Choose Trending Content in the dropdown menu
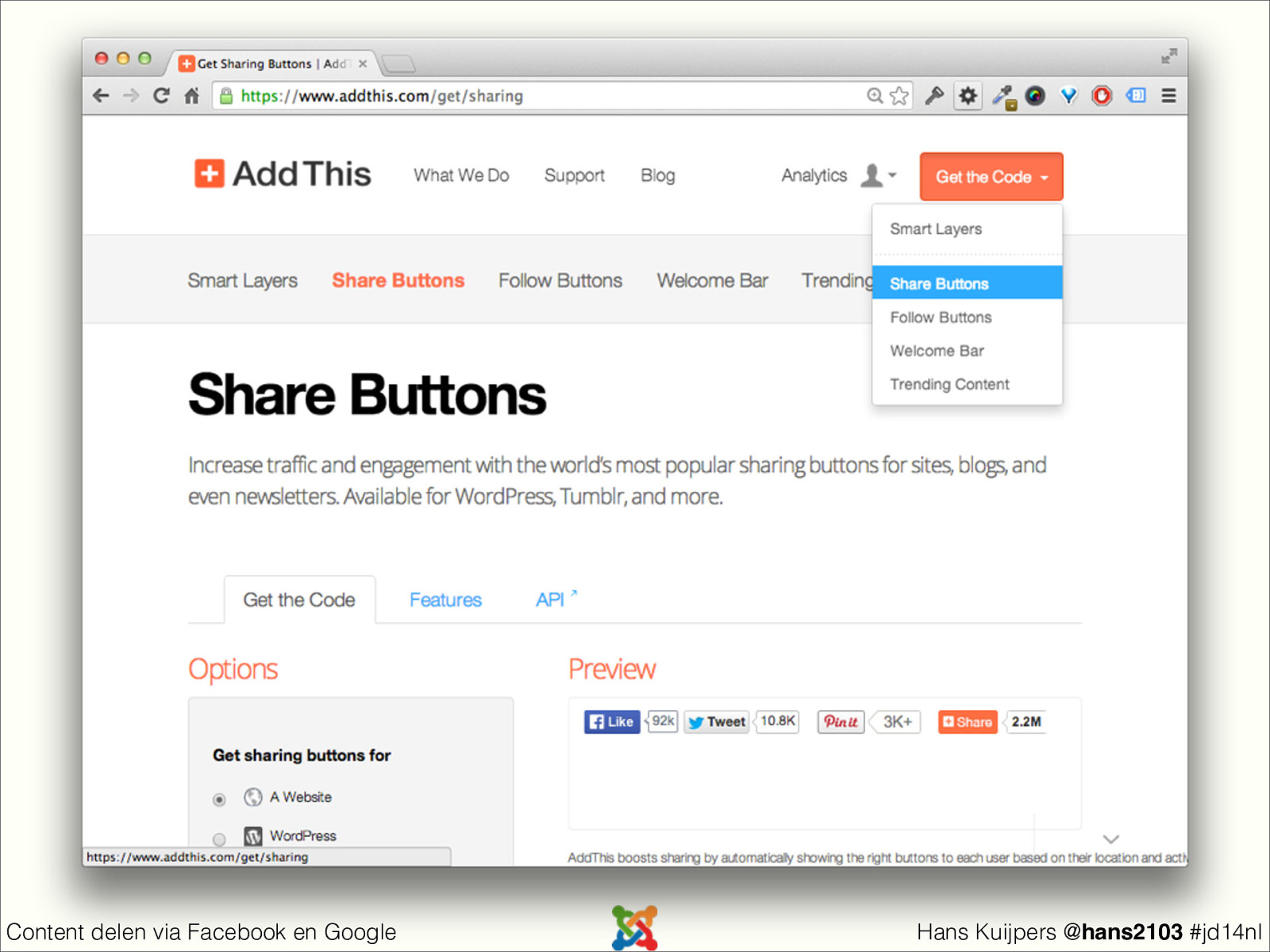The image size is (1270, 952). [967, 384]
